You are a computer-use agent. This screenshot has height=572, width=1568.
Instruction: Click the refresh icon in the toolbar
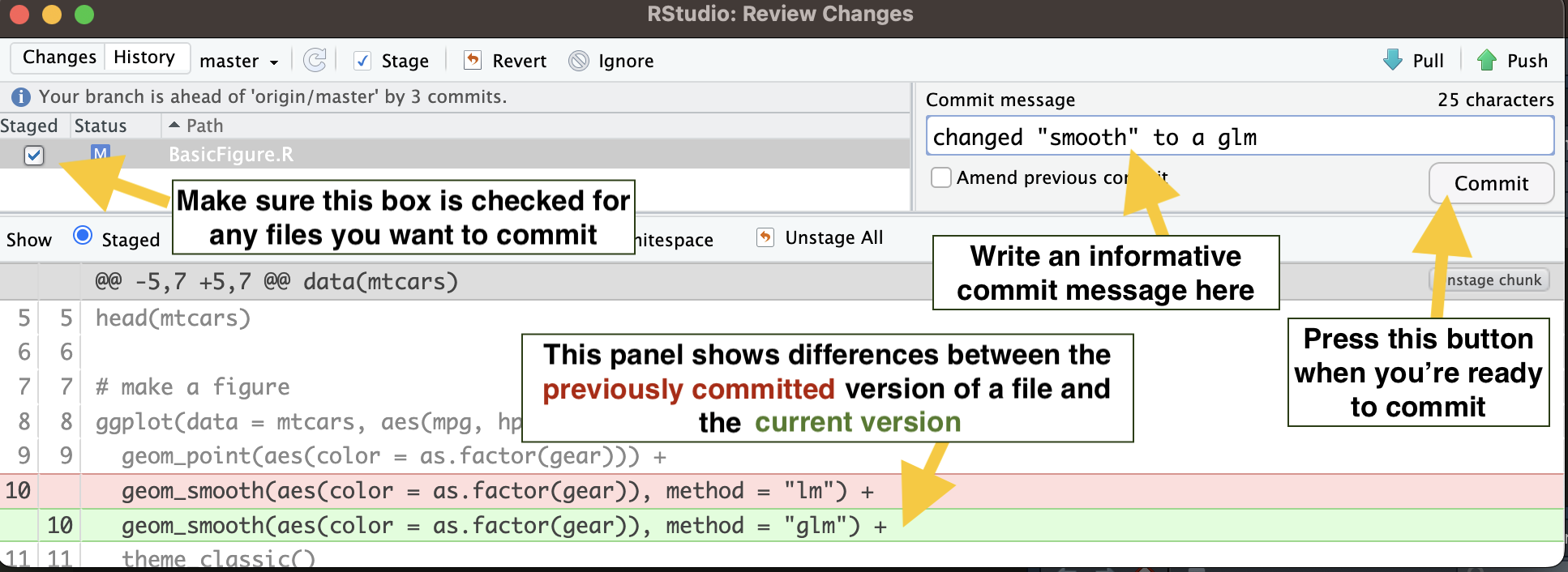(x=315, y=60)
